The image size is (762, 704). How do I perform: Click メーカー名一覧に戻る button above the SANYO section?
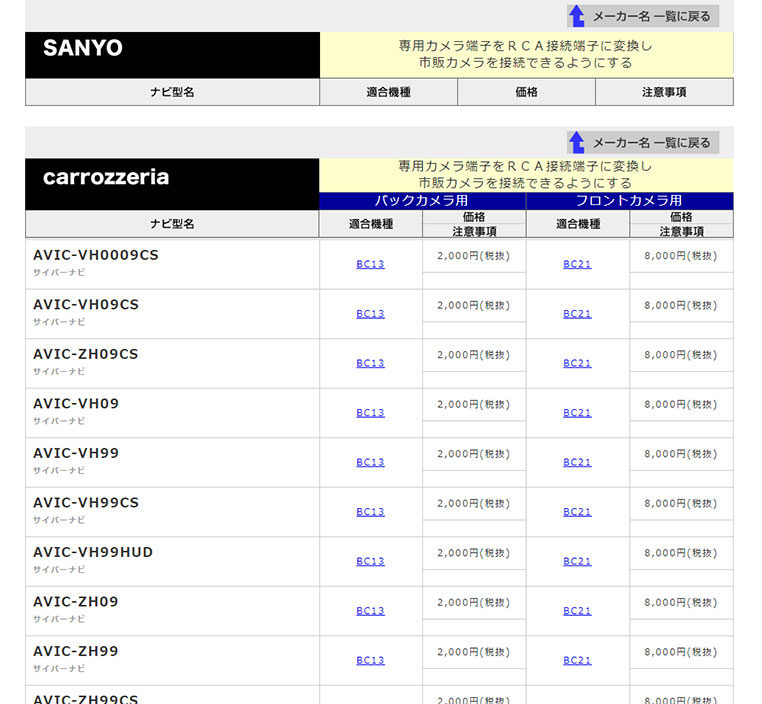coord(643,16)
